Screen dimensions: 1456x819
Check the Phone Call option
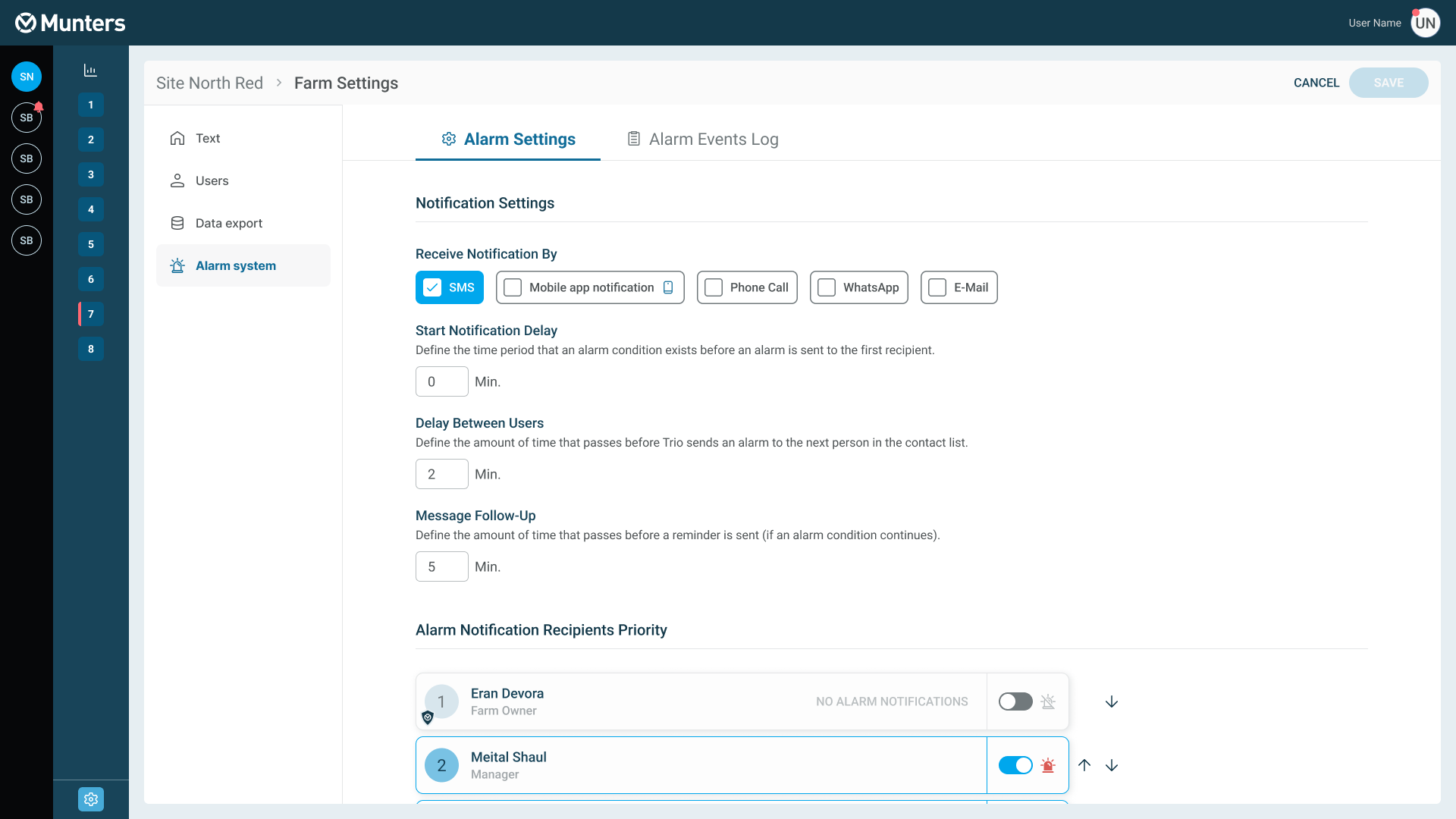coord(714,287)
